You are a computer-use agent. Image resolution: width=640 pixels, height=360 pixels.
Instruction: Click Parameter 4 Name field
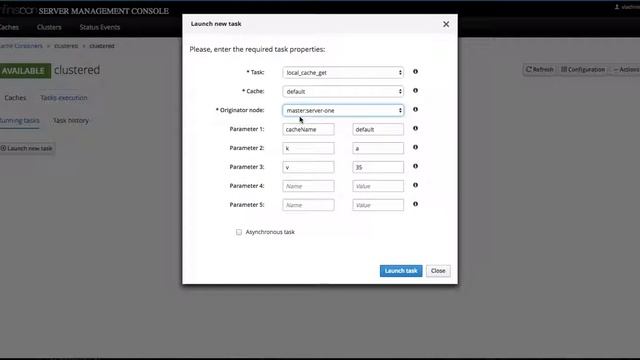[308, 186]
